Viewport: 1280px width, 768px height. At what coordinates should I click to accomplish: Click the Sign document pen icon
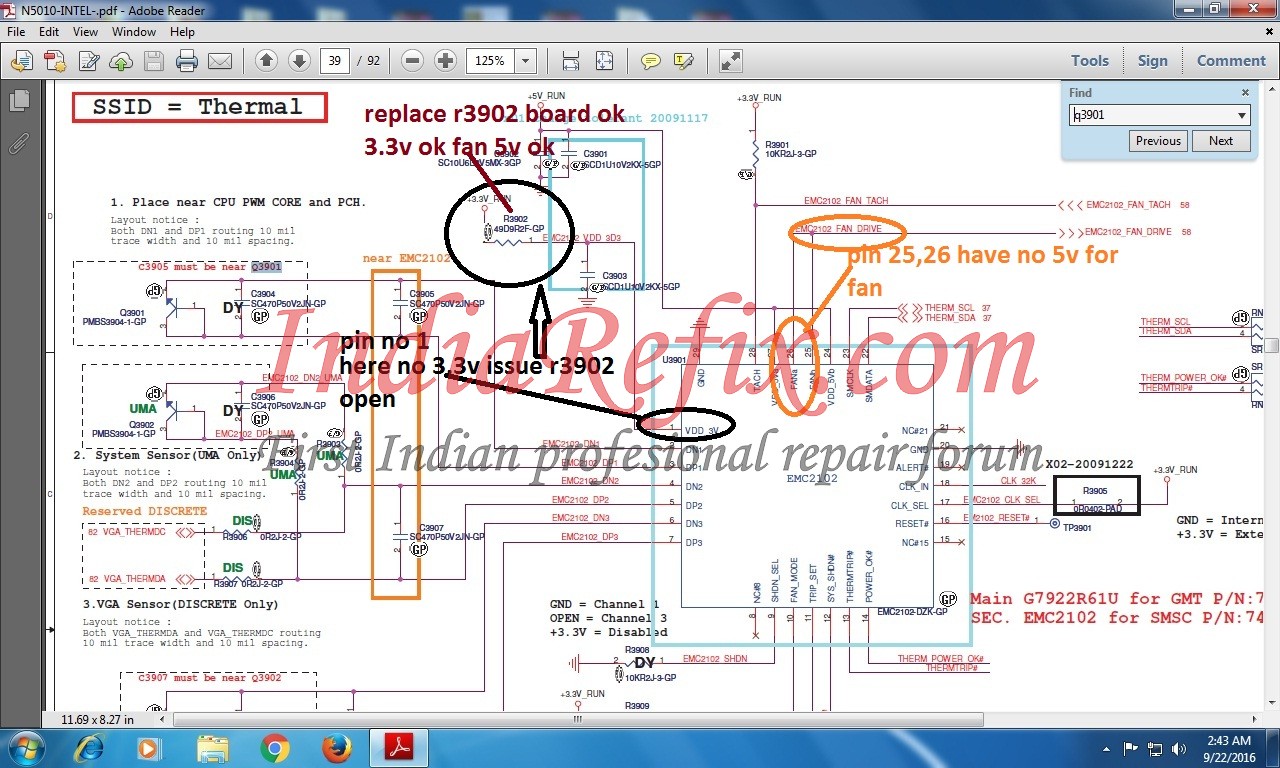pyautogui.click(x=88, y=61)
